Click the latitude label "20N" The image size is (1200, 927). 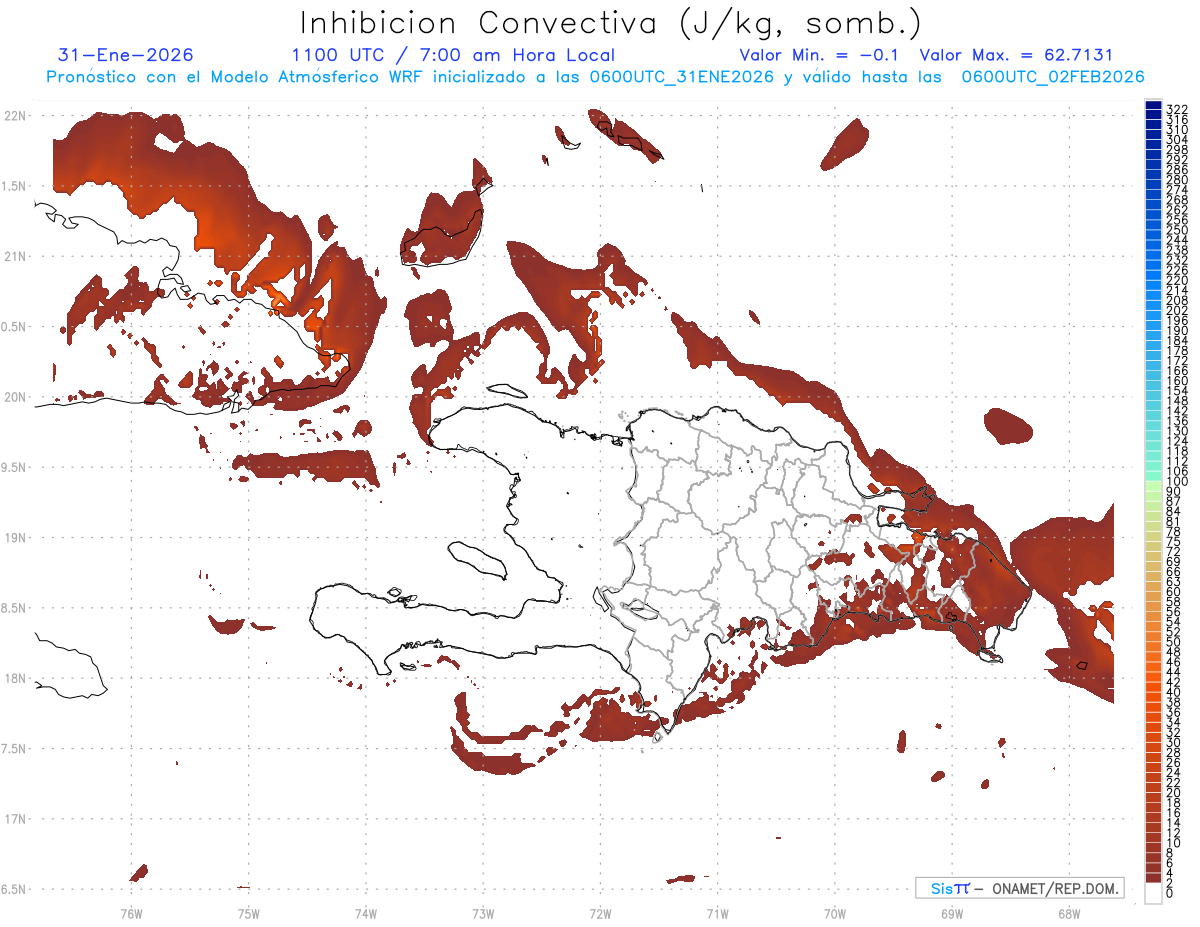[16, 397]
